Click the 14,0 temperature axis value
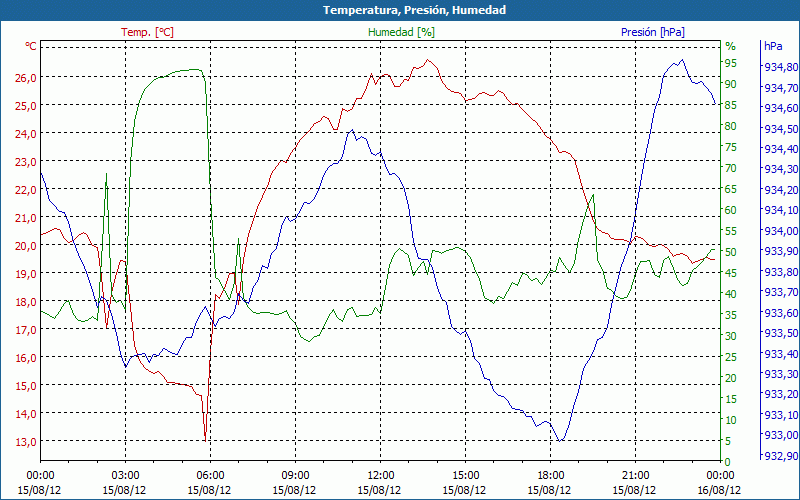Viewport: 800px width, 500px height. coord(27,414)
